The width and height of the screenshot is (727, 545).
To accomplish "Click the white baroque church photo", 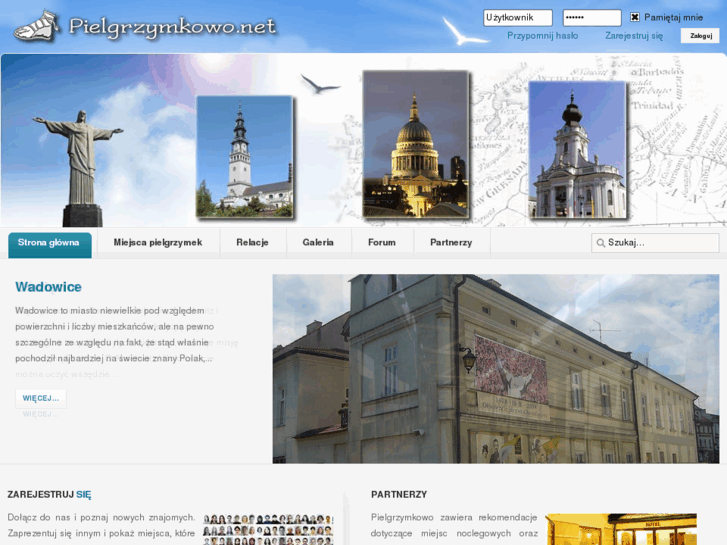I will coord(578,150).
